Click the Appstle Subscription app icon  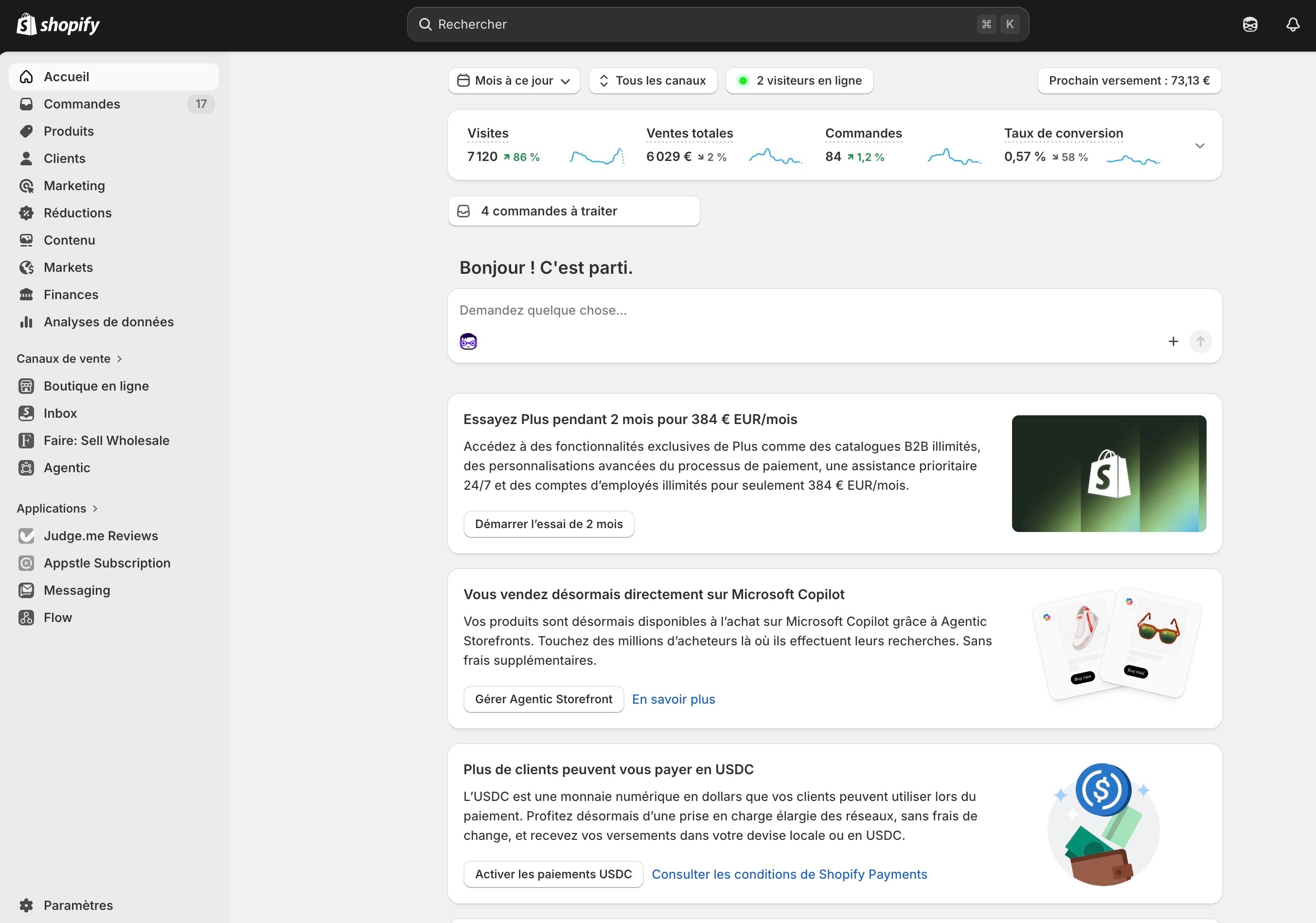click(x=26, y=563)
